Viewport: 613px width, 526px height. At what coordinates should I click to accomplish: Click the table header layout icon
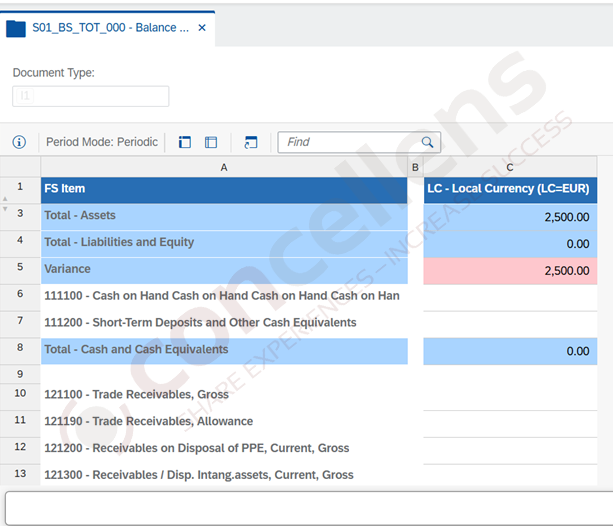click(211, 142)
